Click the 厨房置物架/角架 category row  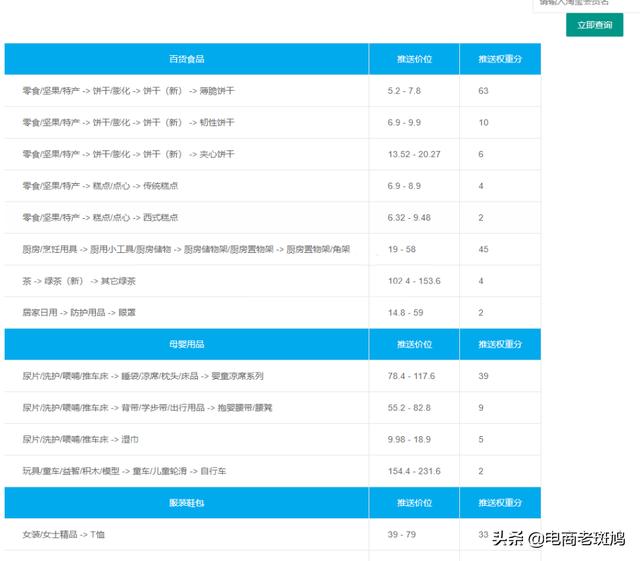click(273, 249)
